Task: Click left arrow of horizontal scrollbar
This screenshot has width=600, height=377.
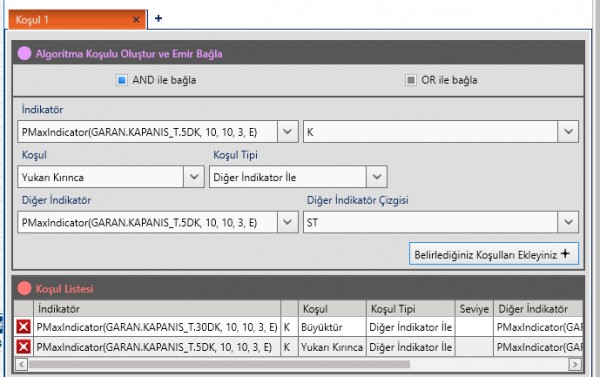Action: pyautogui.click(x=21, y=364)
